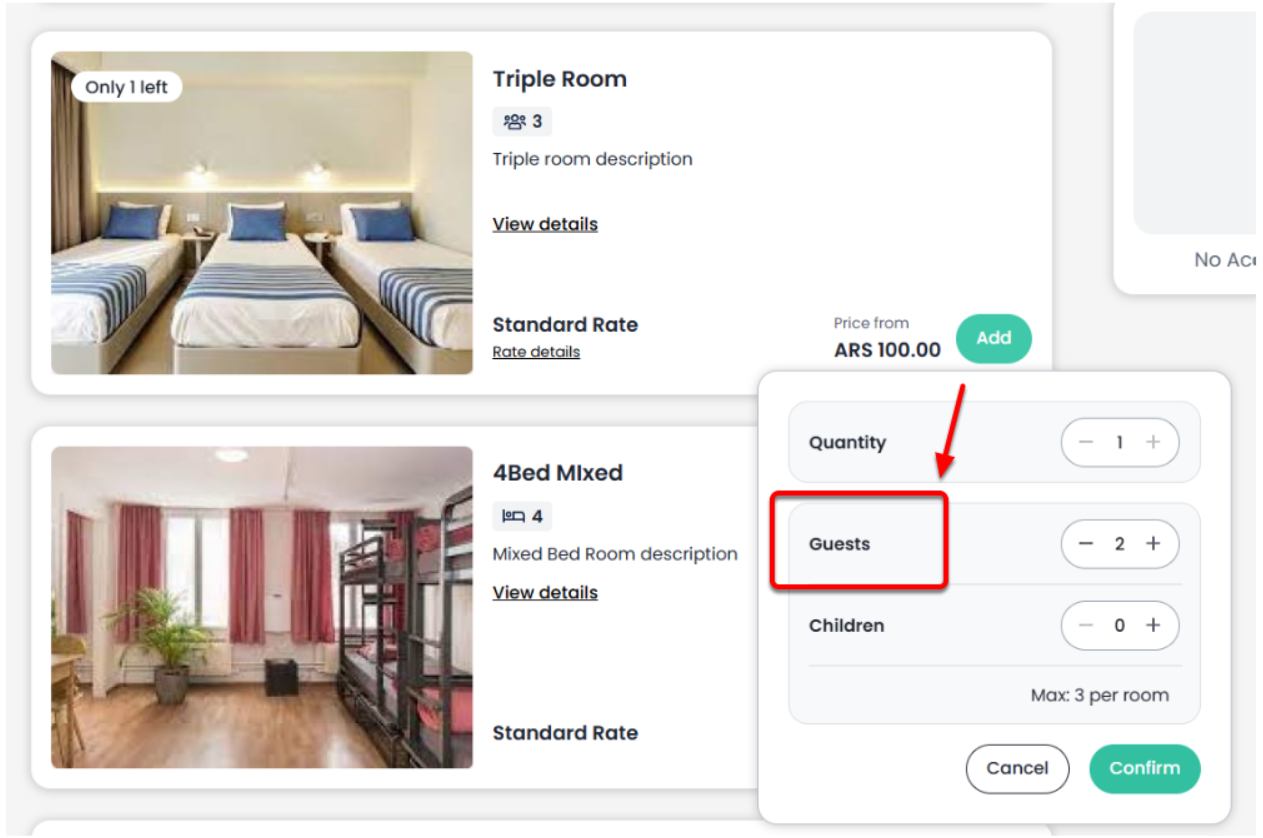Open View details for Triple Room
This screenshot has width=1263, height=838.
pos(545,224)
